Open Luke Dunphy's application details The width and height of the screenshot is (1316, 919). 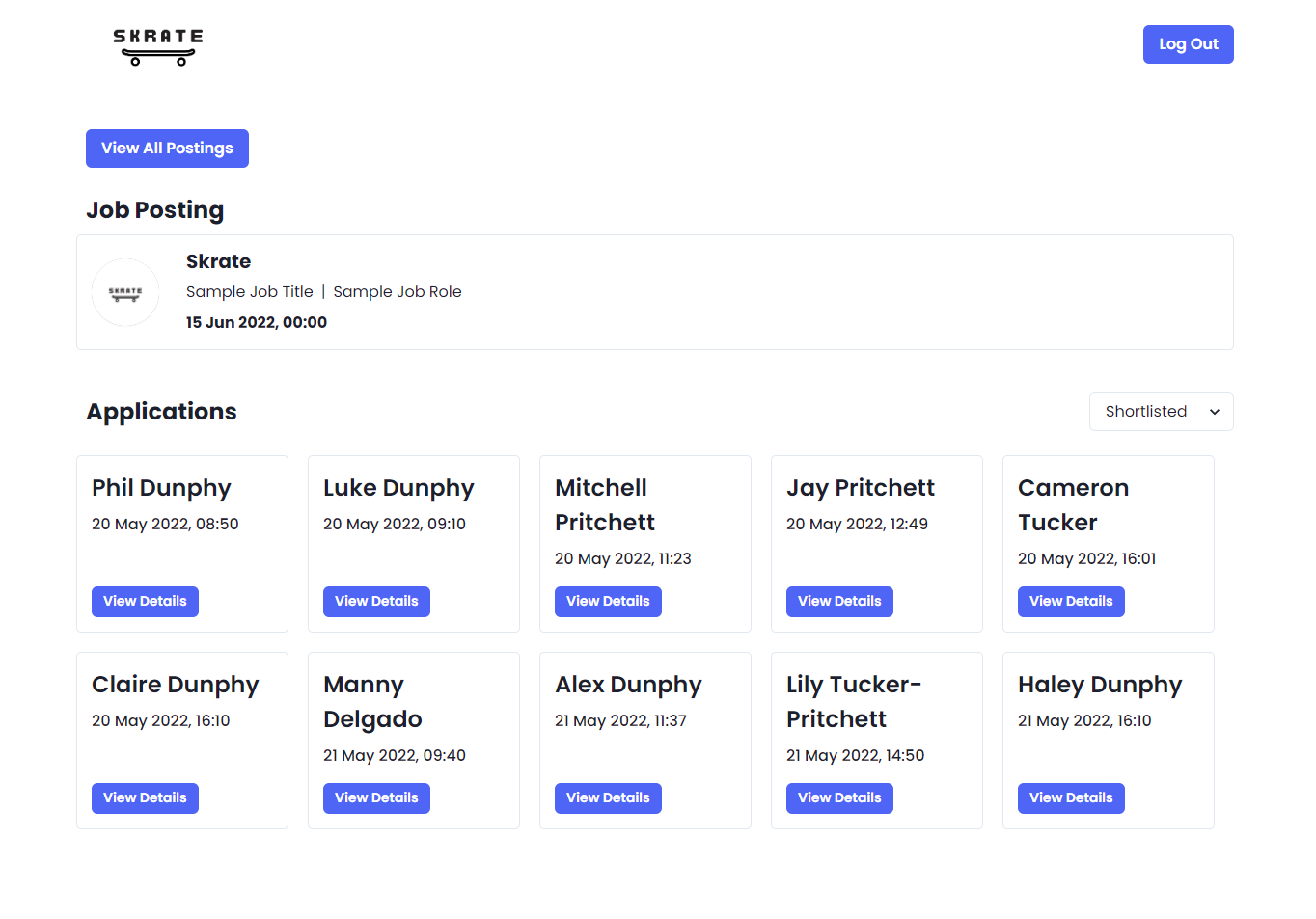[376, 602]
